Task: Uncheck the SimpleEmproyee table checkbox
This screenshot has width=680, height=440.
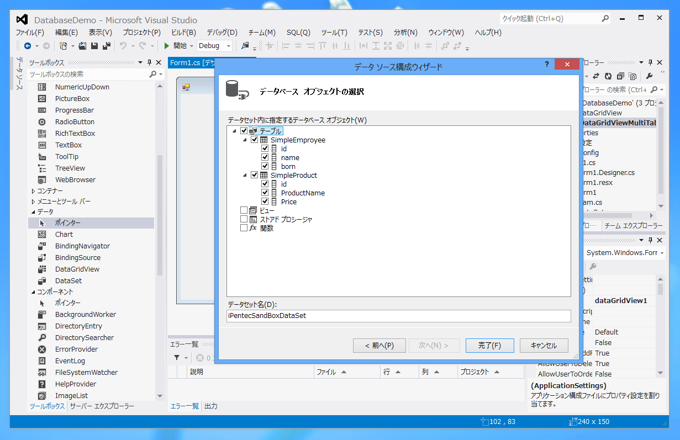Action: (255, 140)
